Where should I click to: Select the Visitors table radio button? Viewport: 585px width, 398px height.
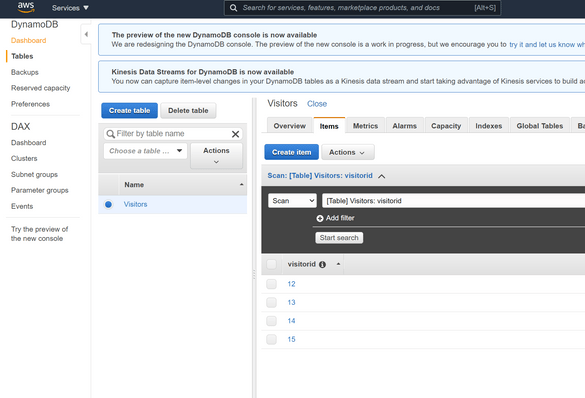(x=108, y=204)
